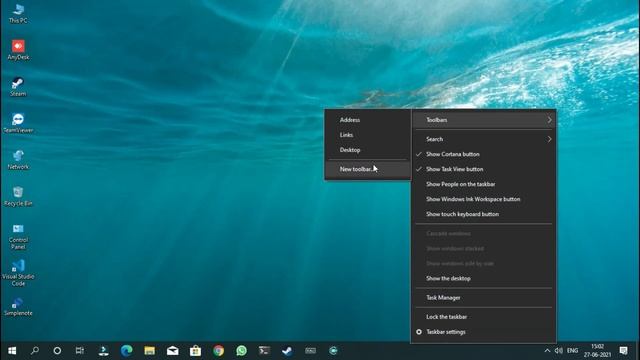Open This PC desktop icon
The width and height of the screenshot is (640, 360).
[18, 13]
